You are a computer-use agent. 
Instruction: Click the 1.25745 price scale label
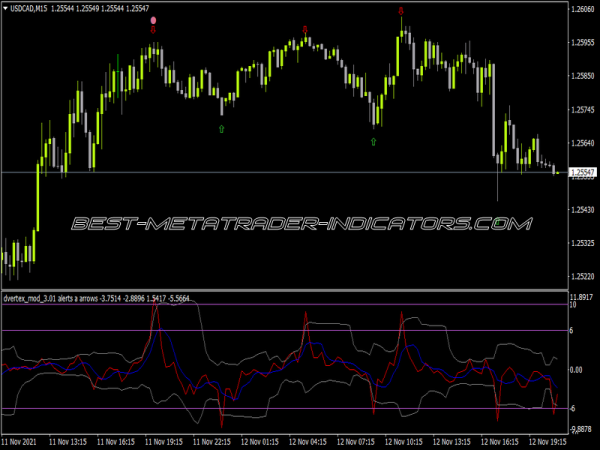582,110
